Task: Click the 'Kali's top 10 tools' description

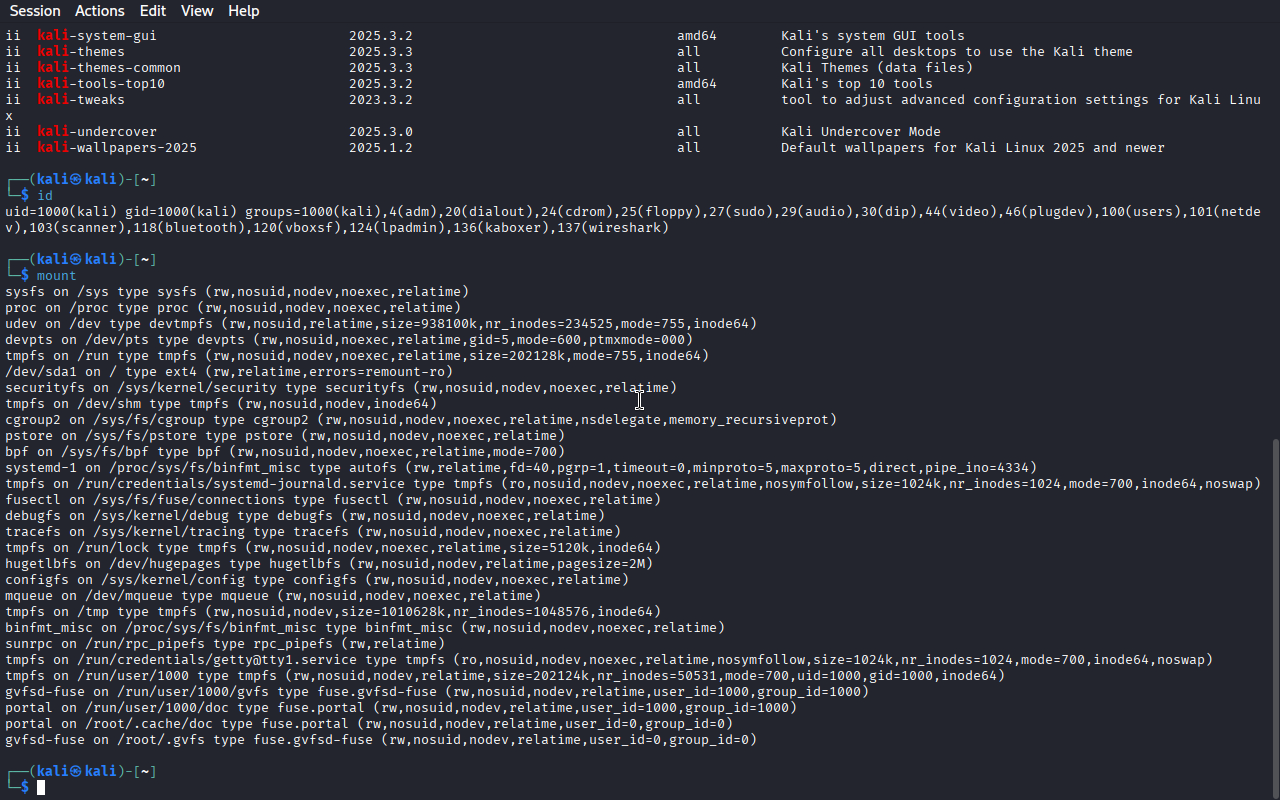Action: click(857, 84)
